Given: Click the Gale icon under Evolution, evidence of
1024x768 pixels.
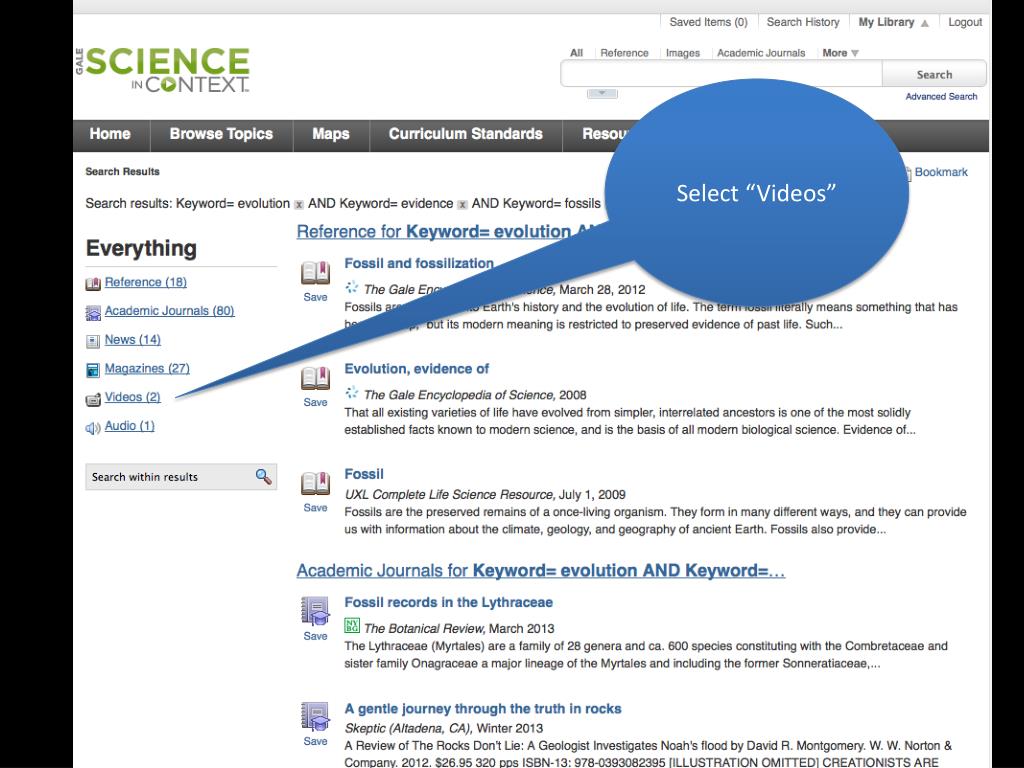Looking at the screenshot, I should (x=351, y=392).
